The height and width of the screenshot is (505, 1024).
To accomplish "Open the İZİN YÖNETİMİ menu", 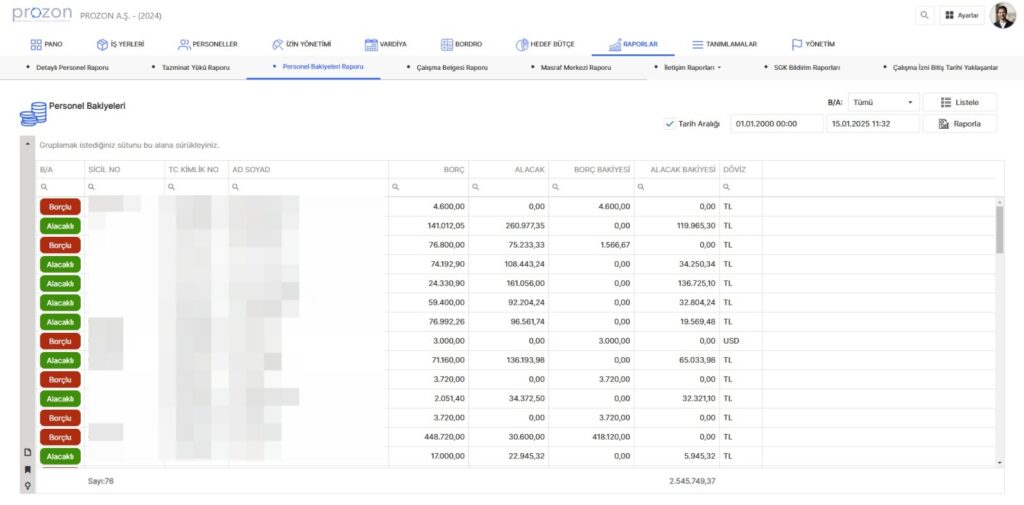I will pos(301,44).
